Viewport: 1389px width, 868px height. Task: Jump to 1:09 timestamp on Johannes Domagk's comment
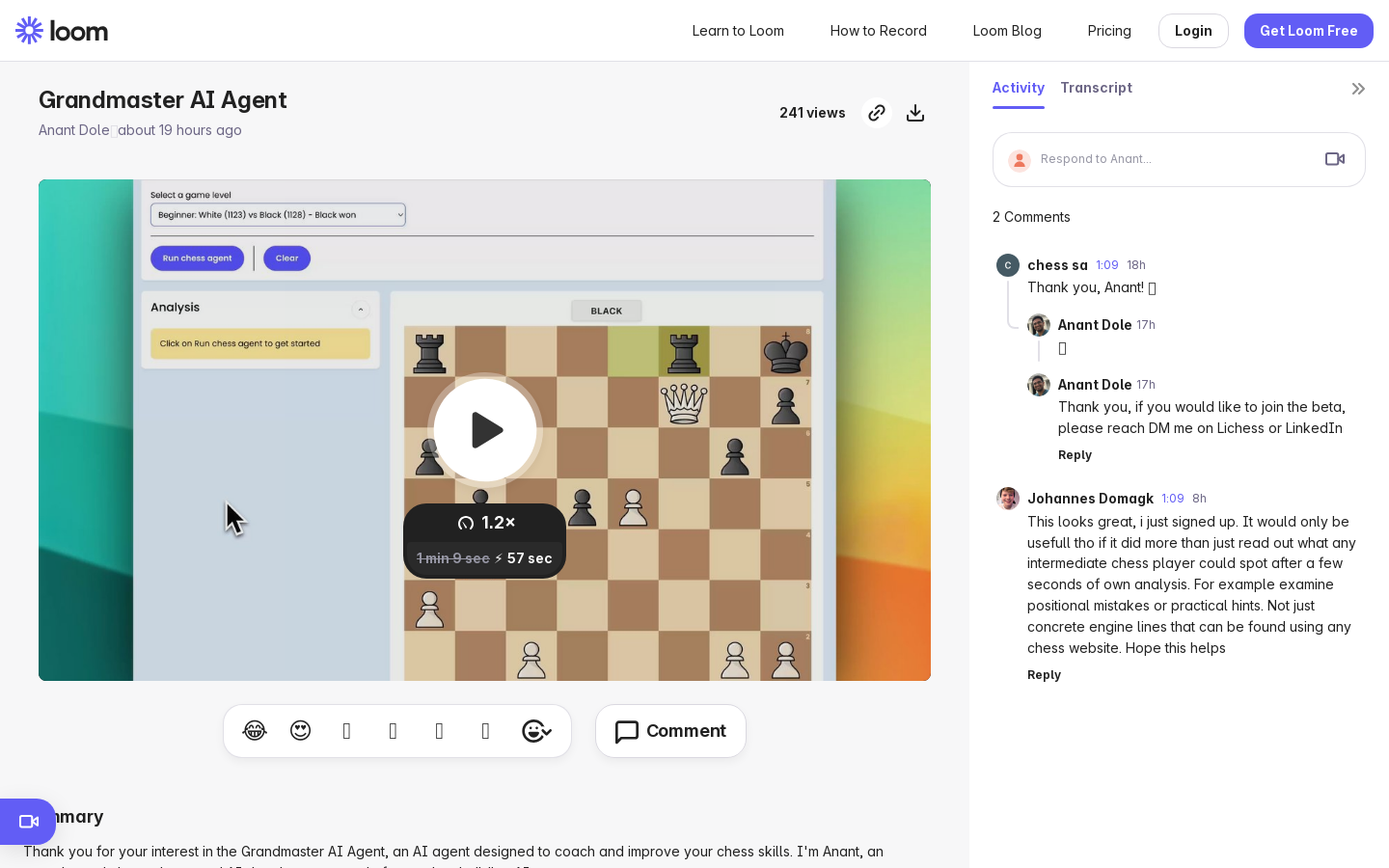[1173, 499]
